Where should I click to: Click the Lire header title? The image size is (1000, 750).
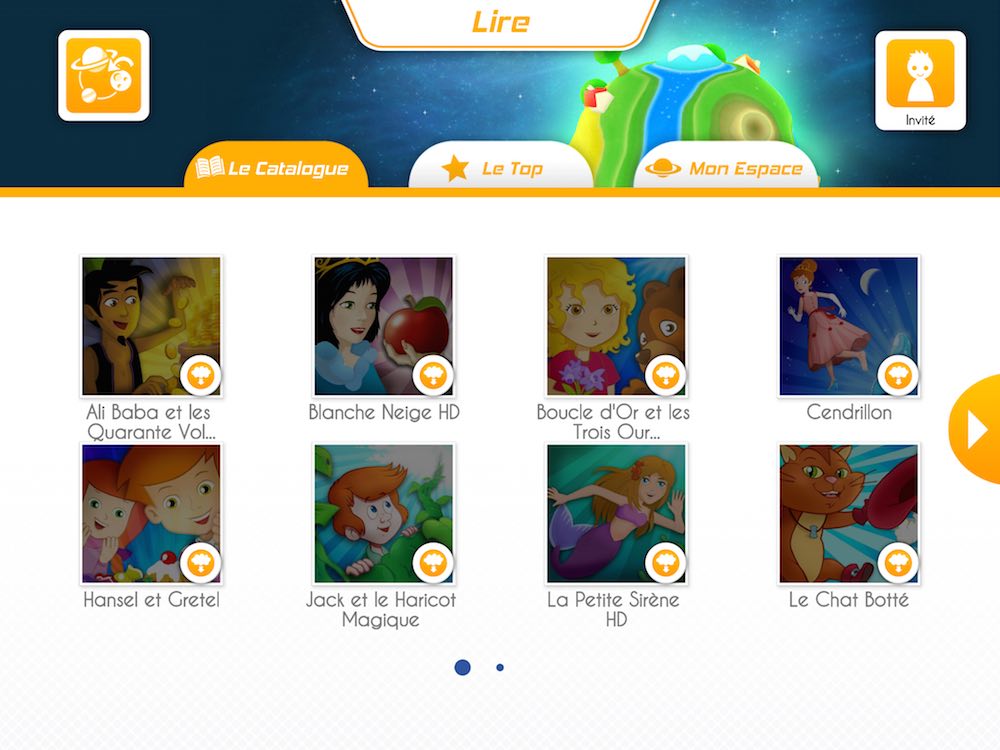(501, 22)
